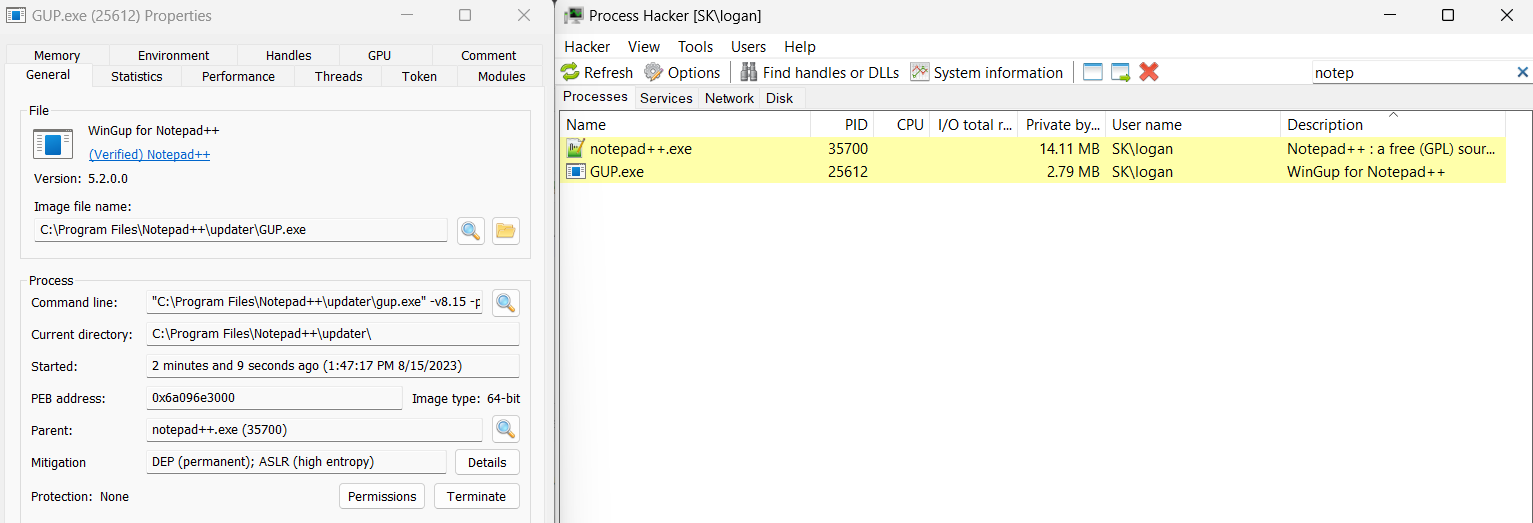Switch to the Disk tab

click(x=779, y=98)
